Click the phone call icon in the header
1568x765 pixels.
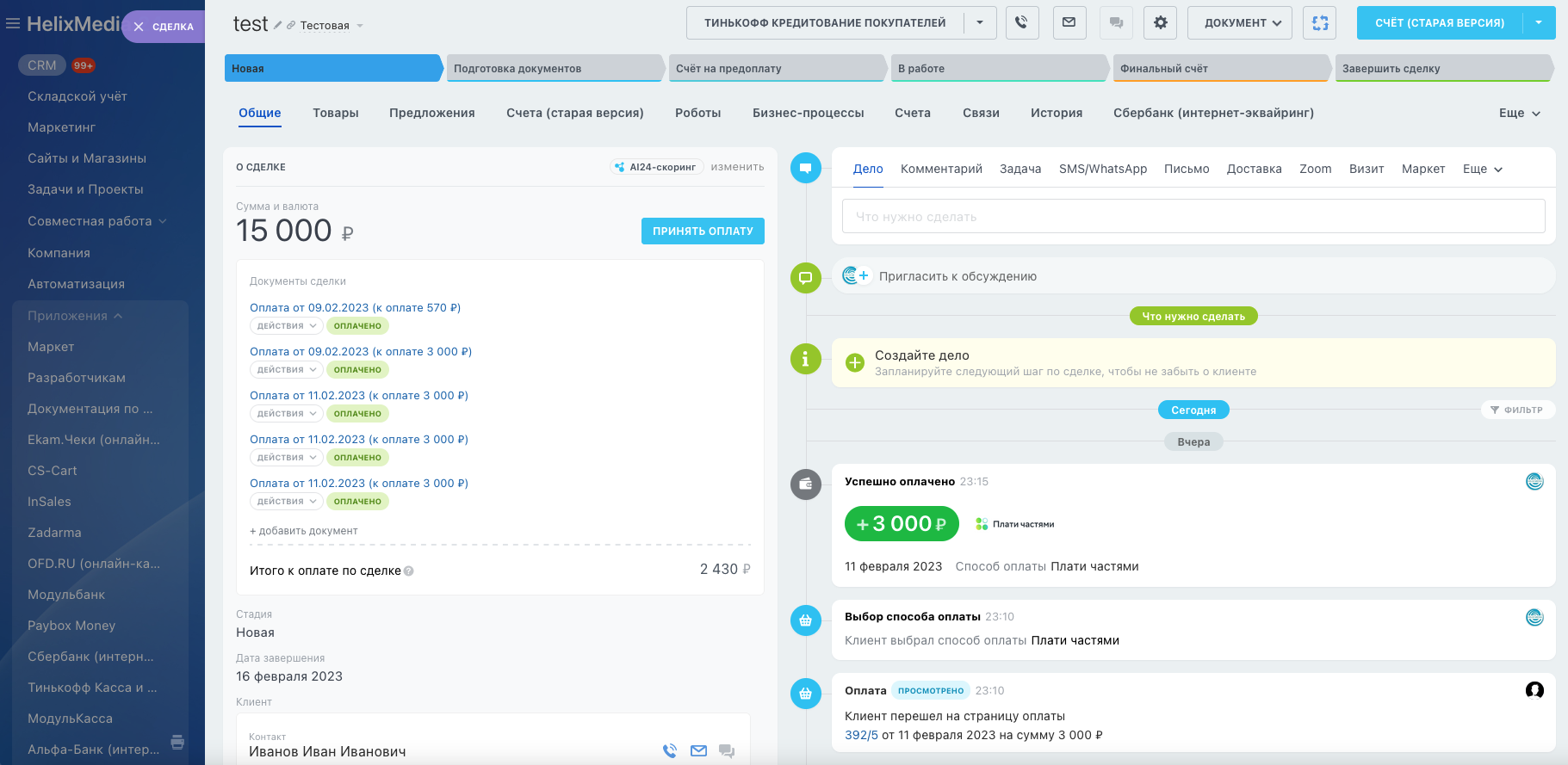point(1022,22)
